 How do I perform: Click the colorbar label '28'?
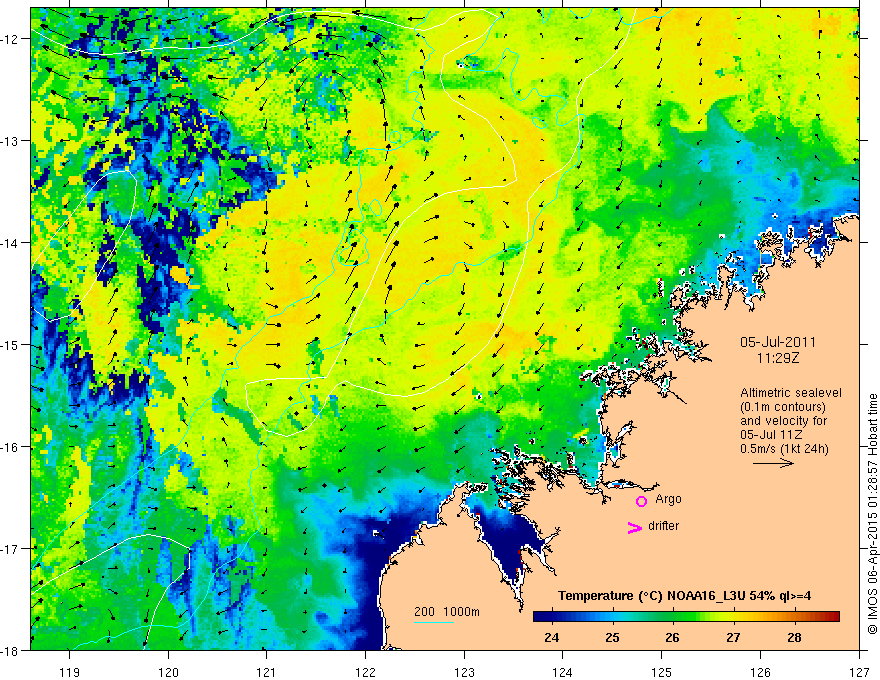click(794, 637)
